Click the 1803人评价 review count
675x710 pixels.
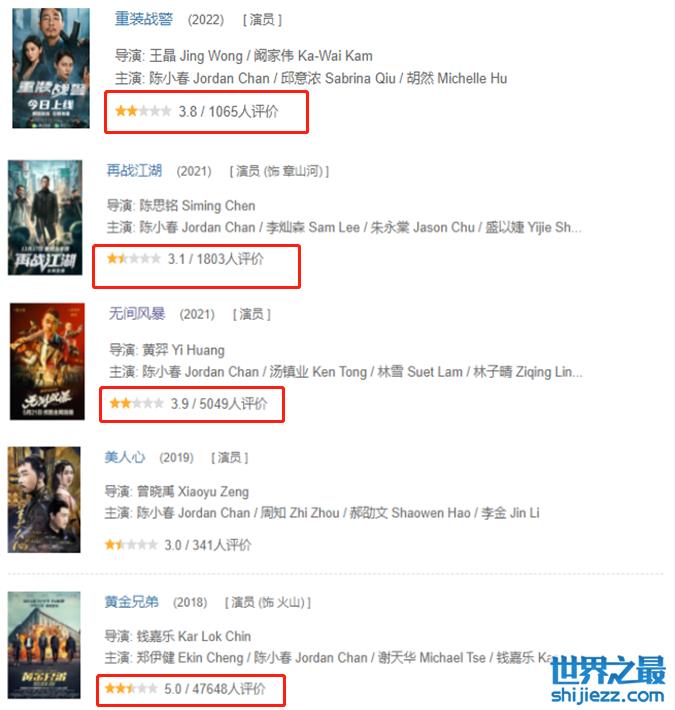click(x=230, y=259)
